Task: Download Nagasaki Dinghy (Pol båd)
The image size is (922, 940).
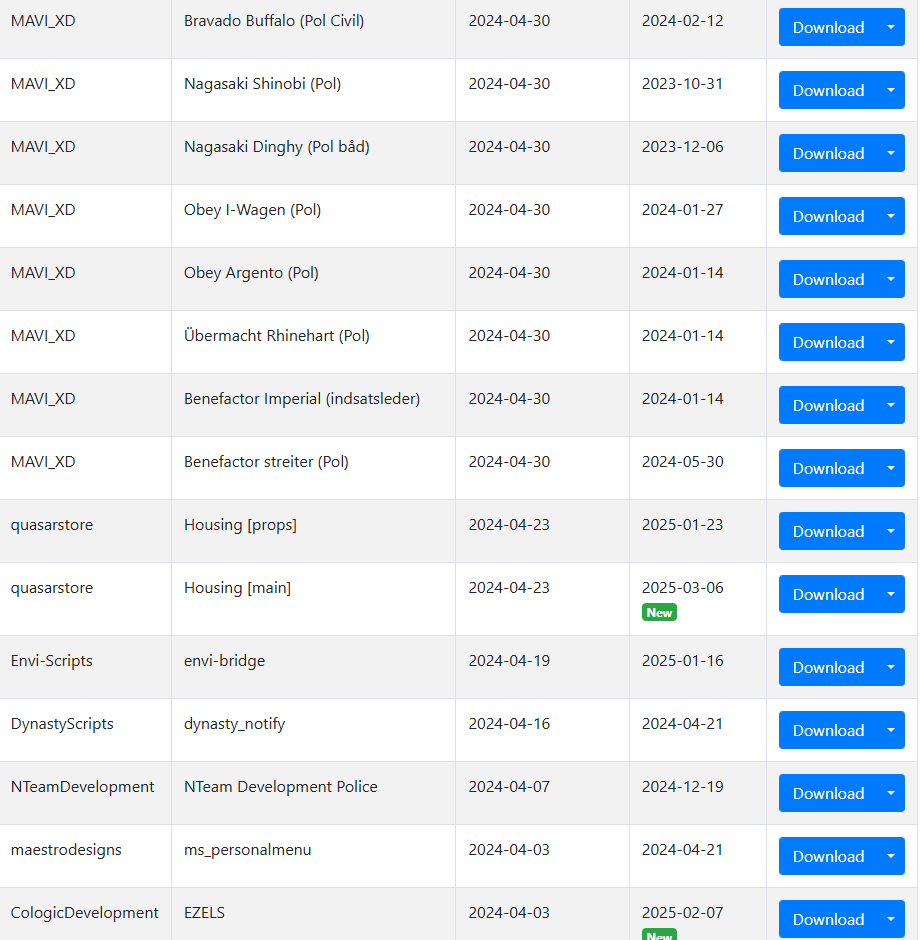Action: 828,153
